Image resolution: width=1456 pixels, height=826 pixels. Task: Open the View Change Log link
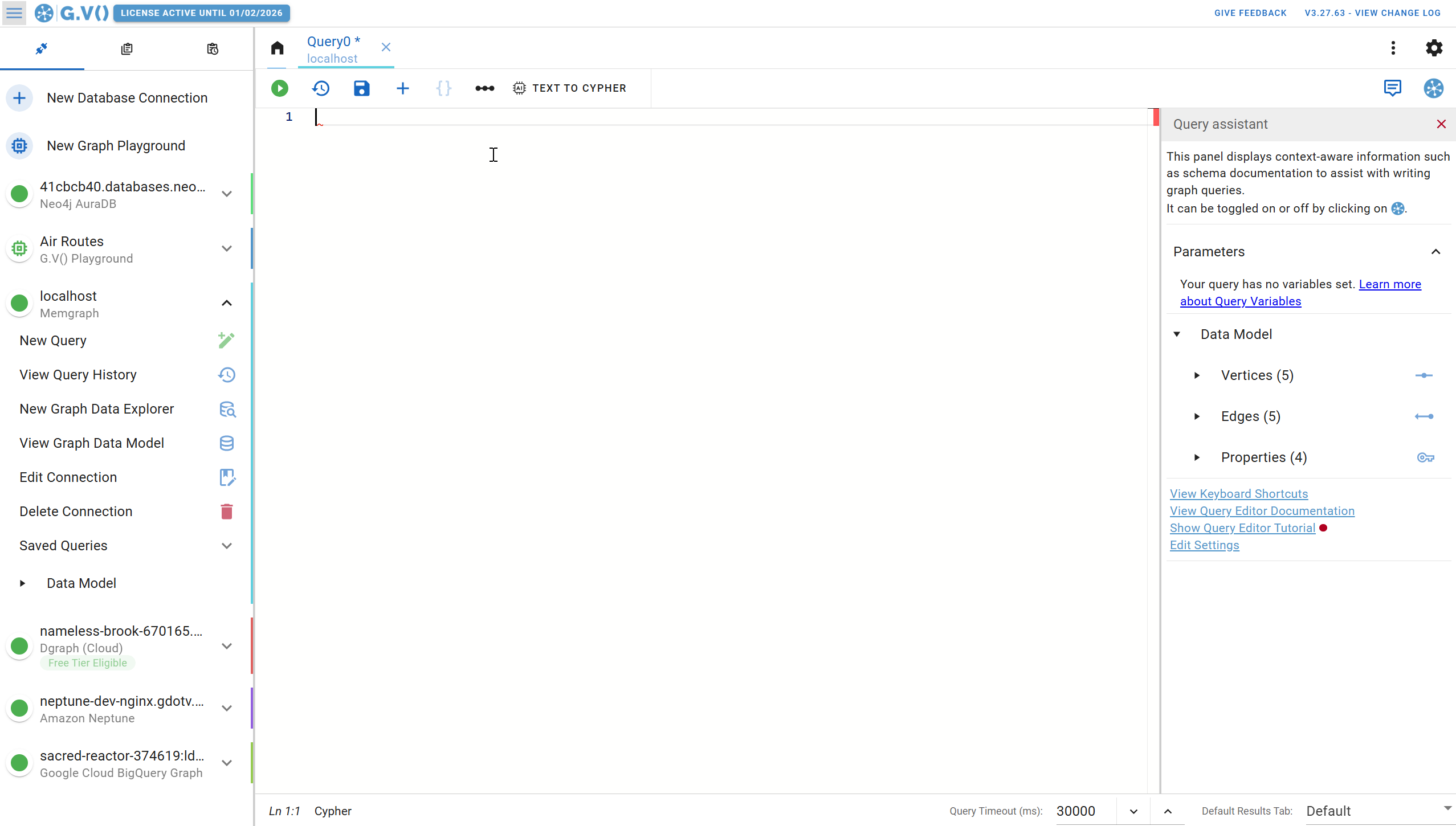(x=1372, y=13)
